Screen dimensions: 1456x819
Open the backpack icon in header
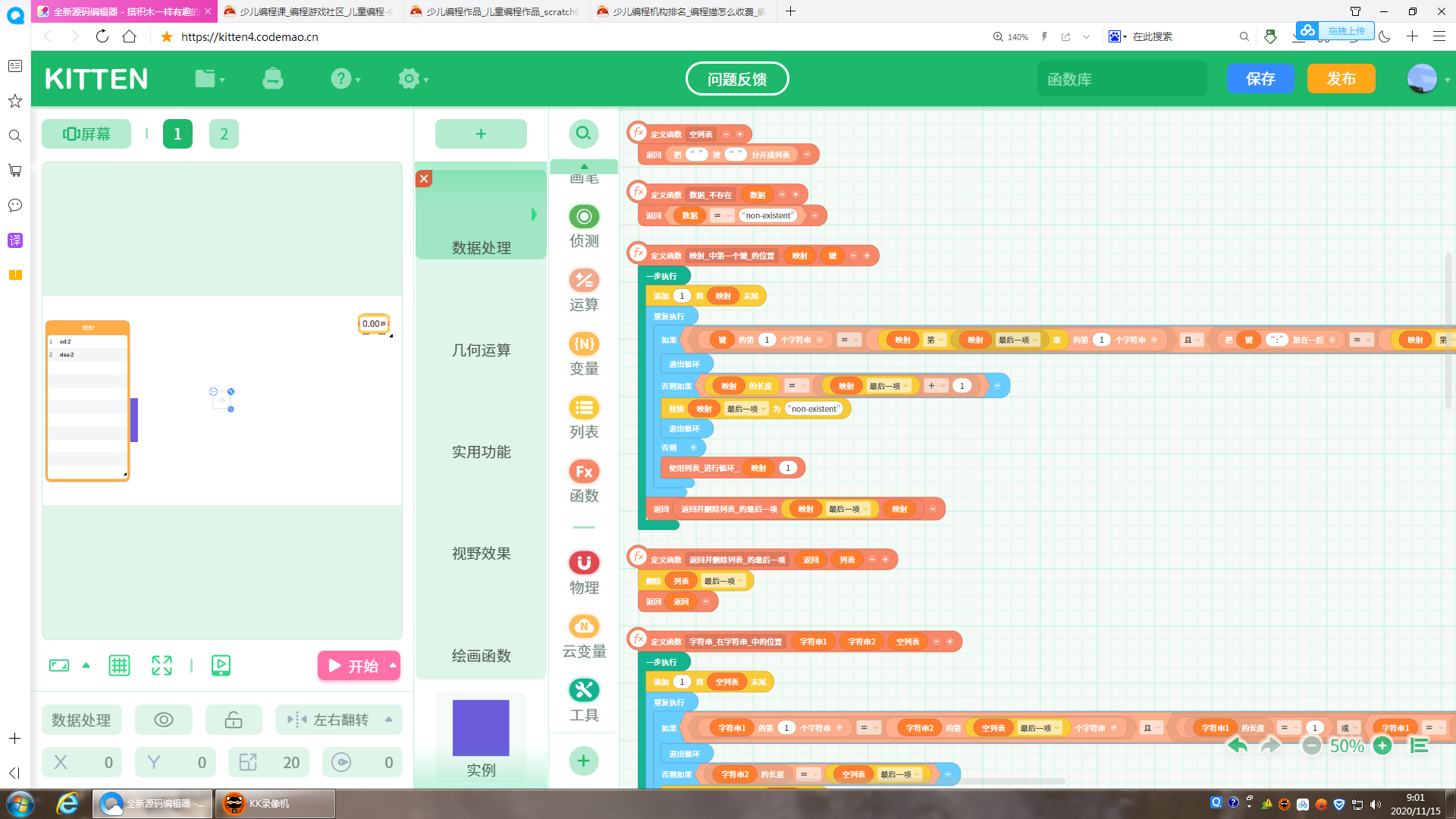click(x=273, y=78)
